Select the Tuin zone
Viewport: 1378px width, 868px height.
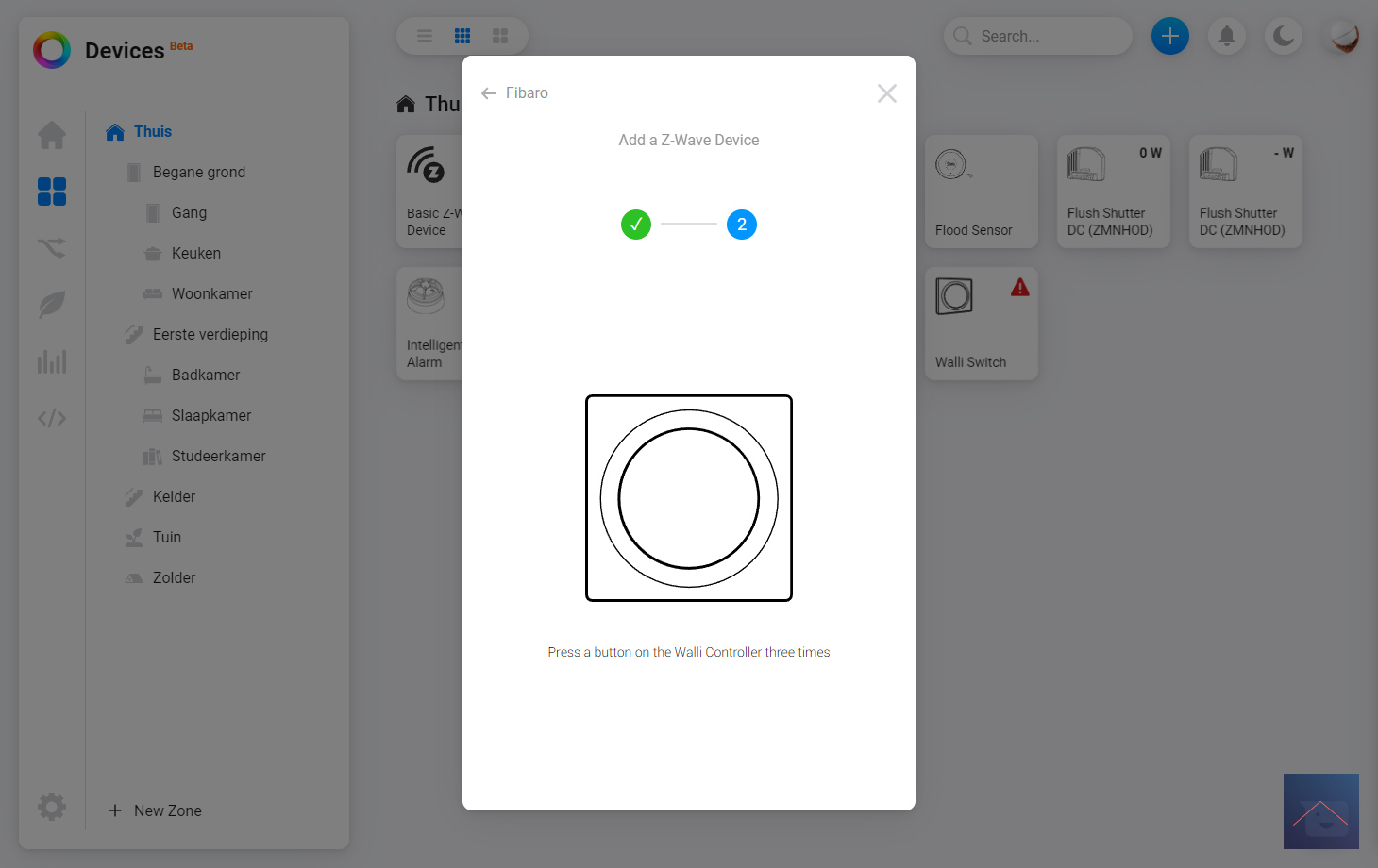[153, 537]
